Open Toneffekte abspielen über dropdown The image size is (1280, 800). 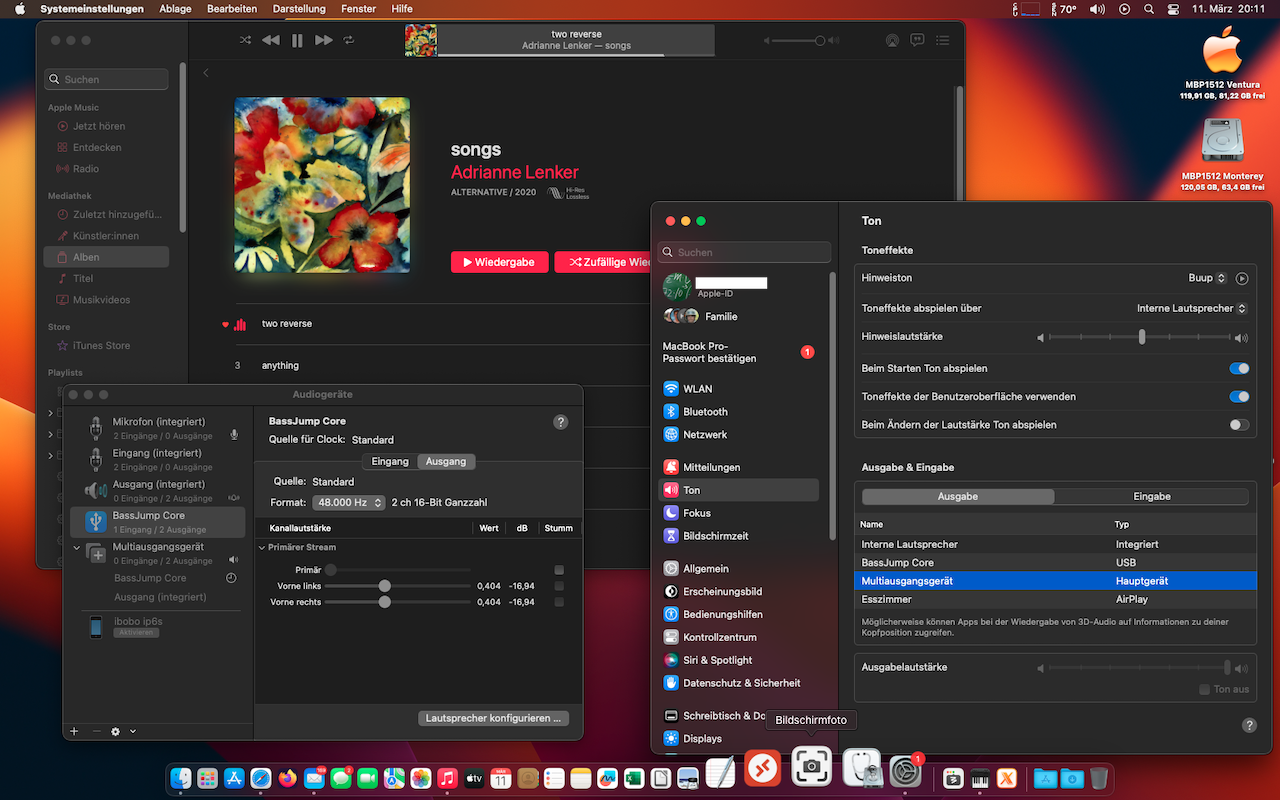coord(1192,308)
